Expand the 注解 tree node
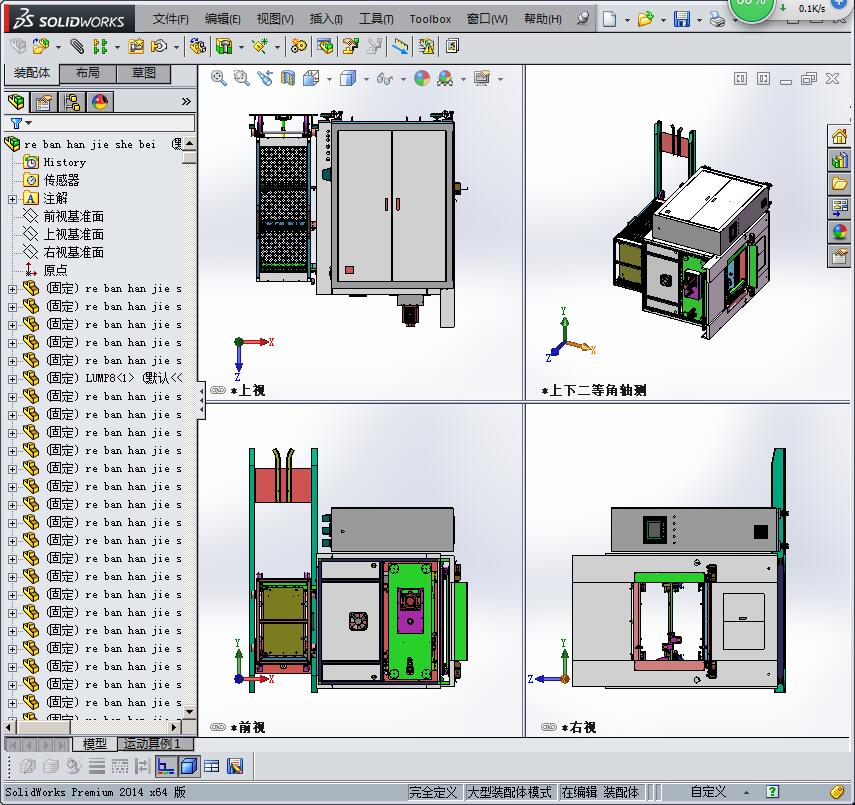 (x=12, y=200)
